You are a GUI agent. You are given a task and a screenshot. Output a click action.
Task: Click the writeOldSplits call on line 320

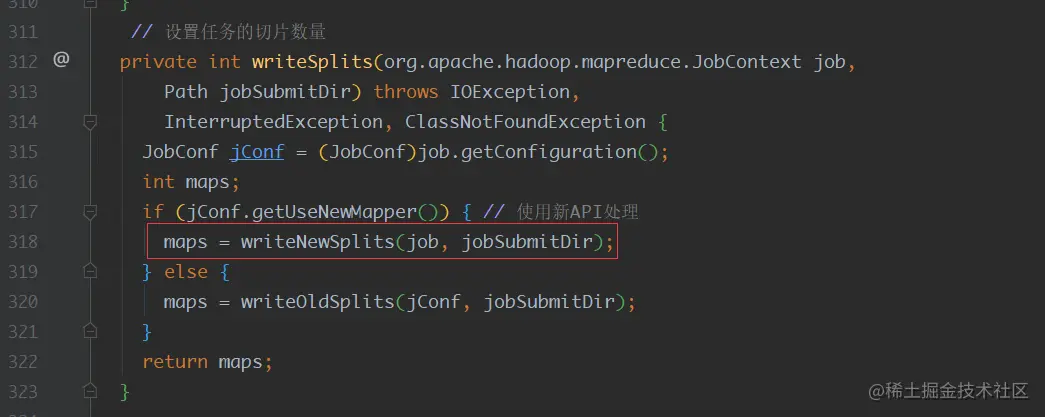point(318,302)
